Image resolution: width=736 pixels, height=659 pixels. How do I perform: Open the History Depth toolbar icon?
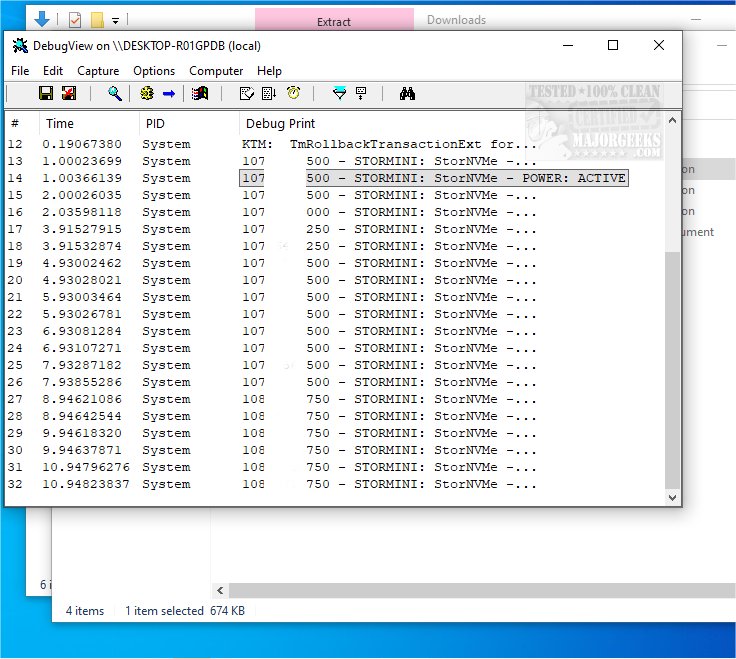pos(361,93)
